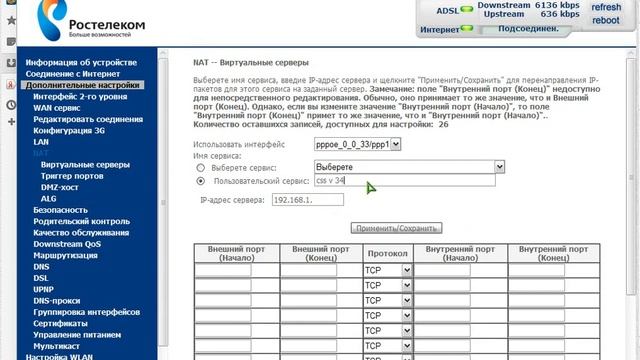Open the Выберете service dropdown

click(x=409, y=167)
